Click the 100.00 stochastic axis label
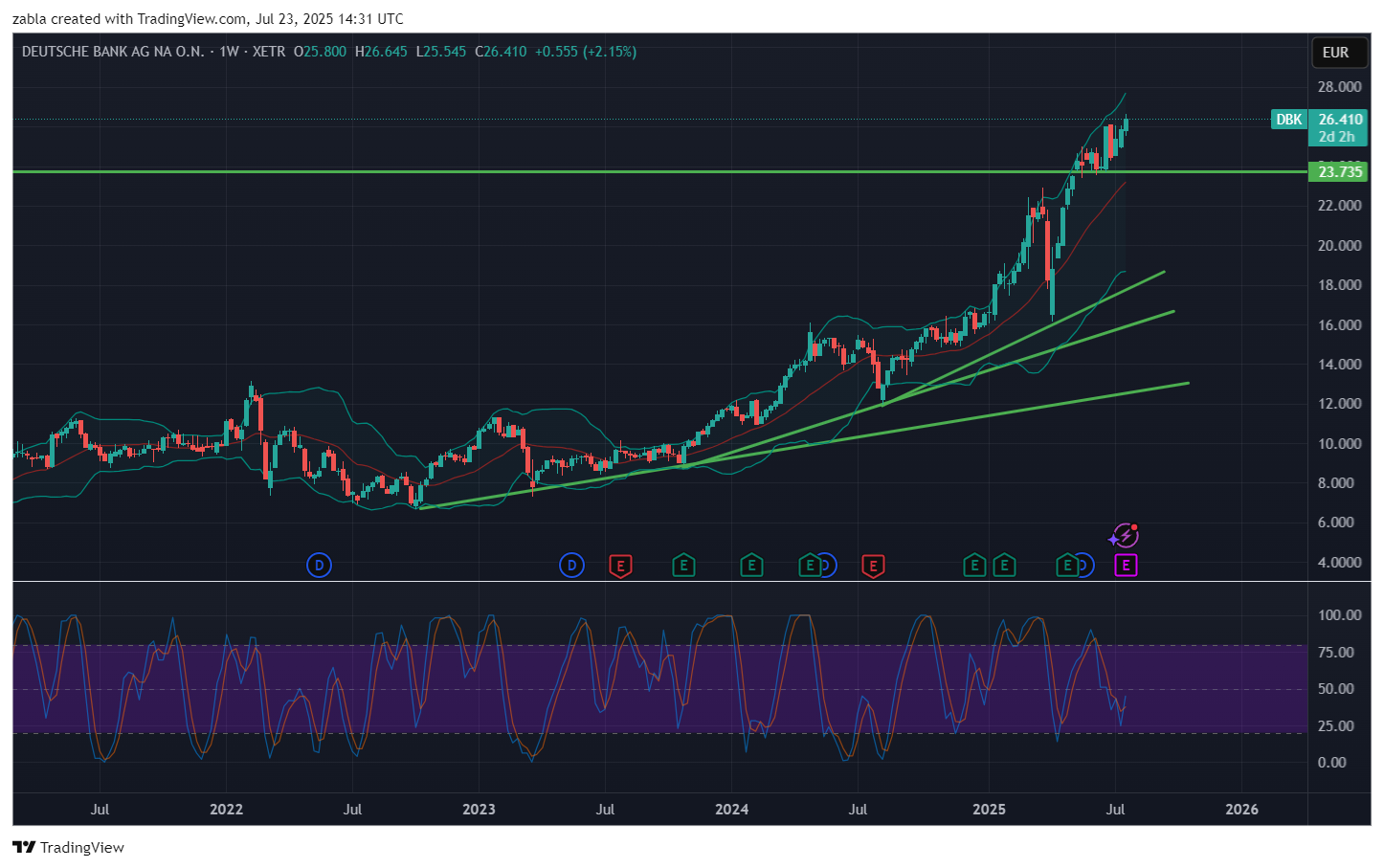The height and width of the screenshot is (868, 1384). coord(1338,615)
